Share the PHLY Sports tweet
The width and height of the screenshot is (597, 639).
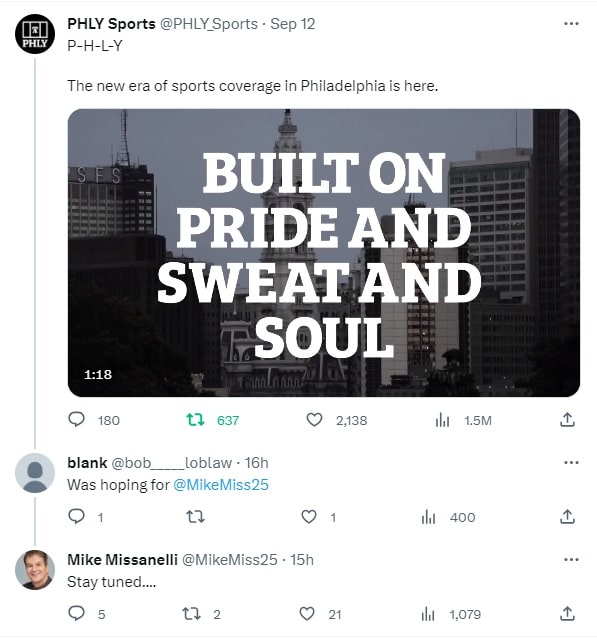(567, 419)
